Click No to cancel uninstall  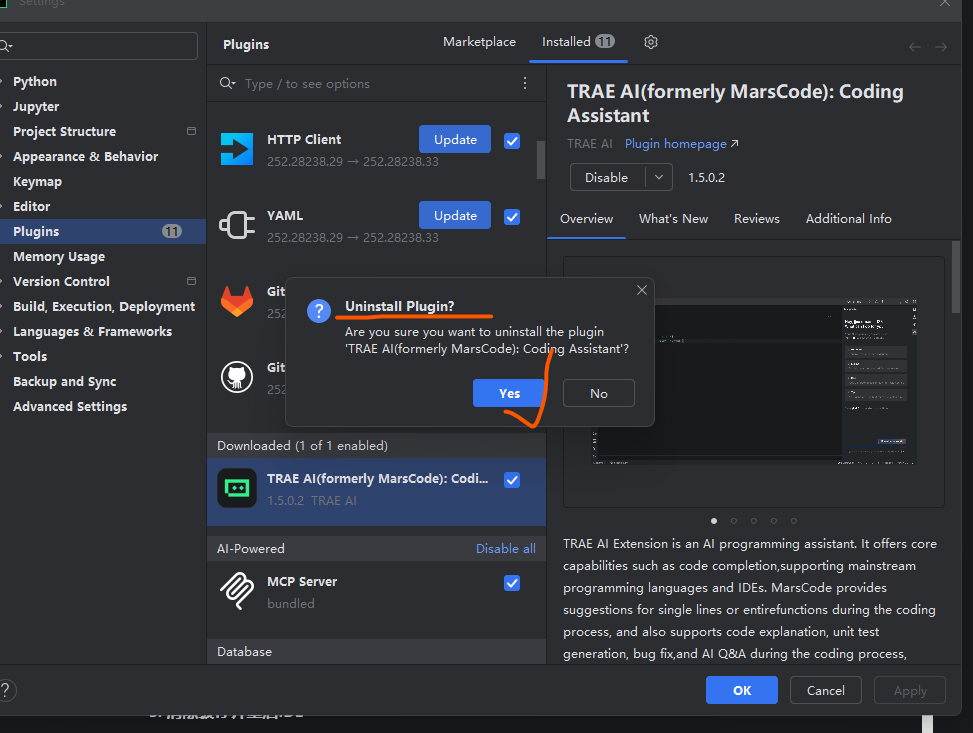(599, 393)
